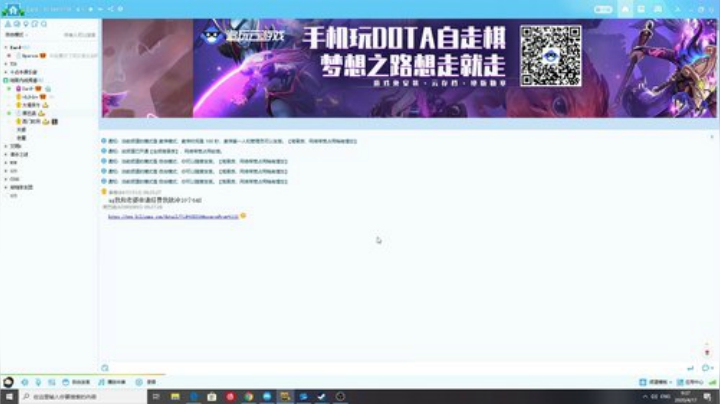Expand the CSGO channel arrow
720x404 pixels.
pyautogui.click(x=6, y=179)
